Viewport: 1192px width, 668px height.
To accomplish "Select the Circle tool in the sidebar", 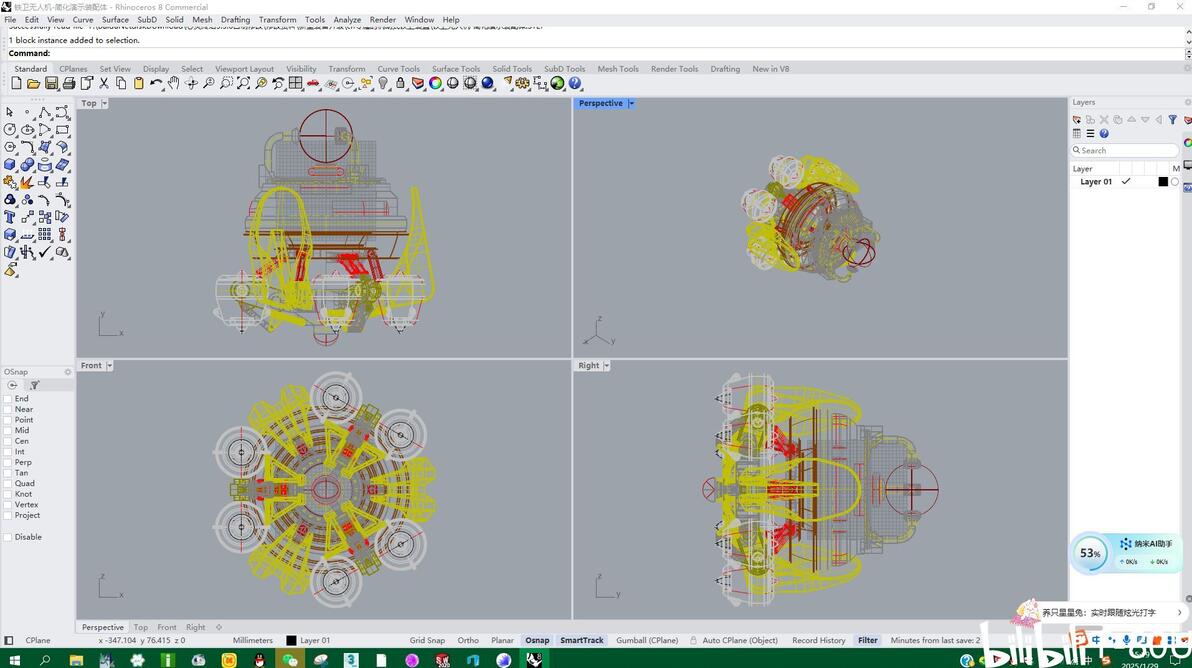I will pyautogui.click(x=10, y=130).
